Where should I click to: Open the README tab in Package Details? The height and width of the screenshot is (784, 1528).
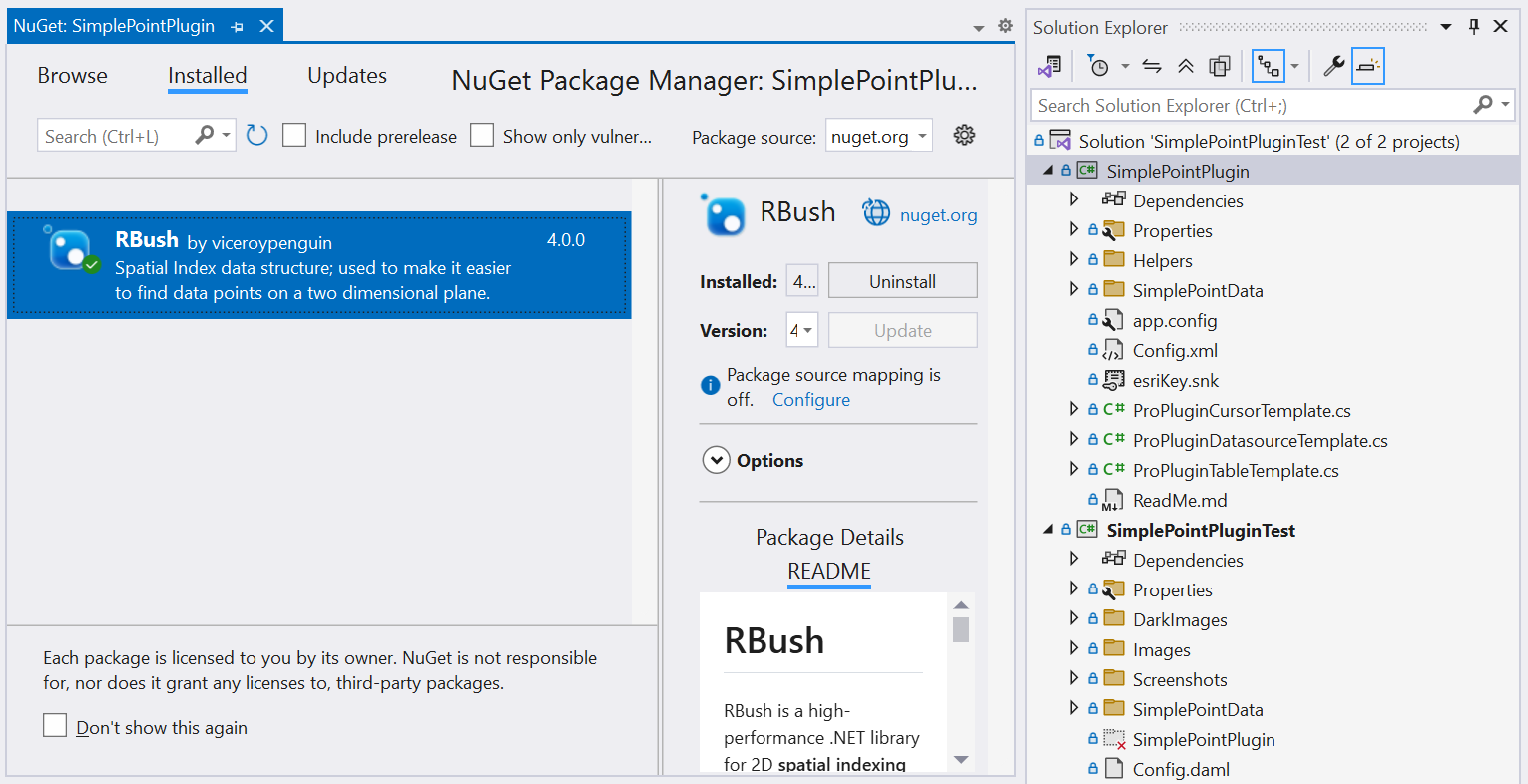point(829,572)
